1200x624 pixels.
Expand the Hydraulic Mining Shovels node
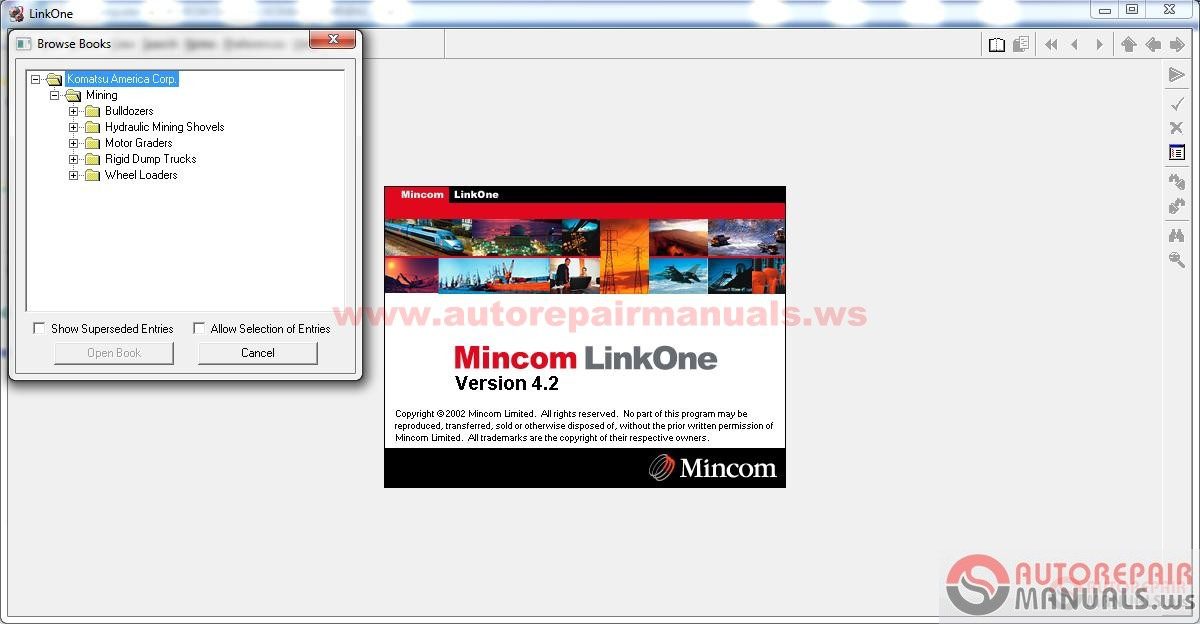pos(73,127)
